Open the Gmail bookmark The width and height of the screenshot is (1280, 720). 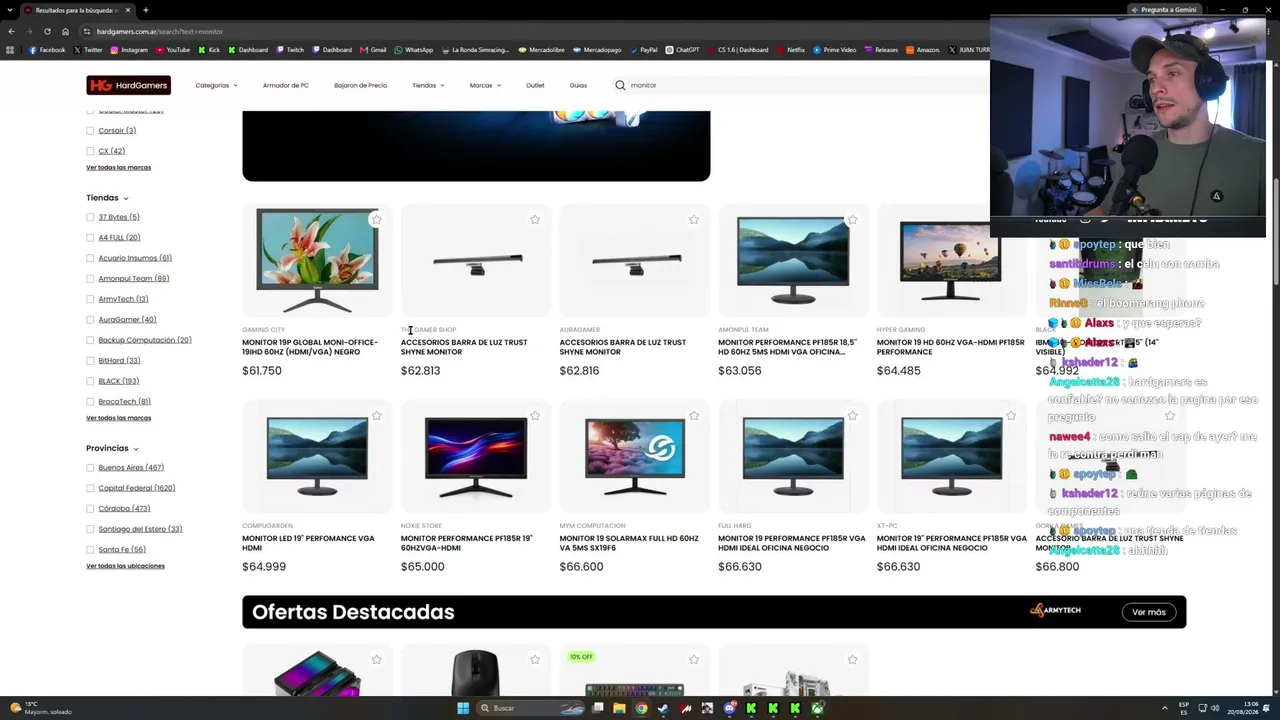tap(373, 50)
